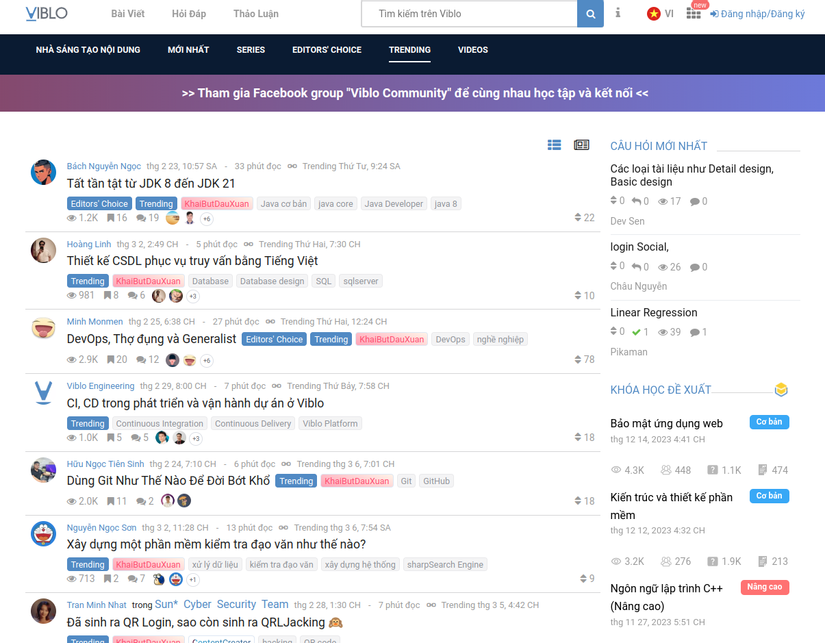Switch to Videos tab

(472, 49)
